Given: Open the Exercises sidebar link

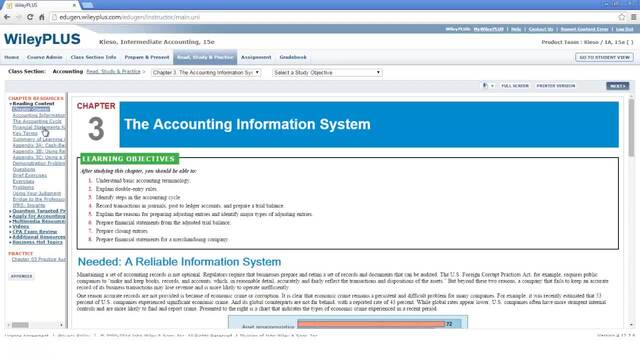Looking at the screenshot, I should click(x=23, y=181).
